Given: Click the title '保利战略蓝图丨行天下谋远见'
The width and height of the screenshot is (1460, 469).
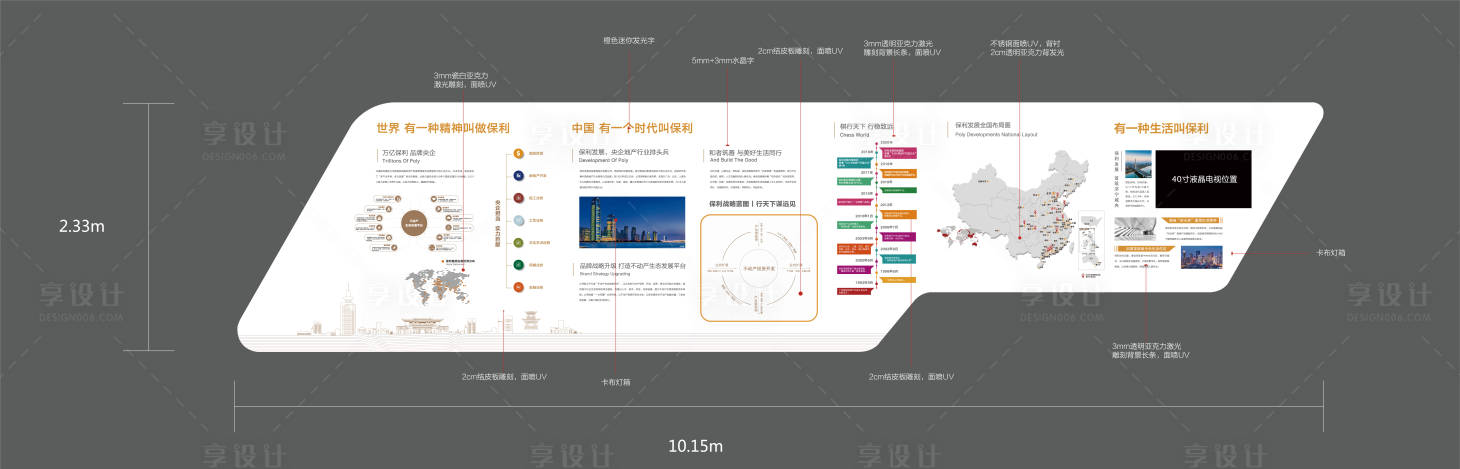Looking at the screenshot, I should point(752,203).
